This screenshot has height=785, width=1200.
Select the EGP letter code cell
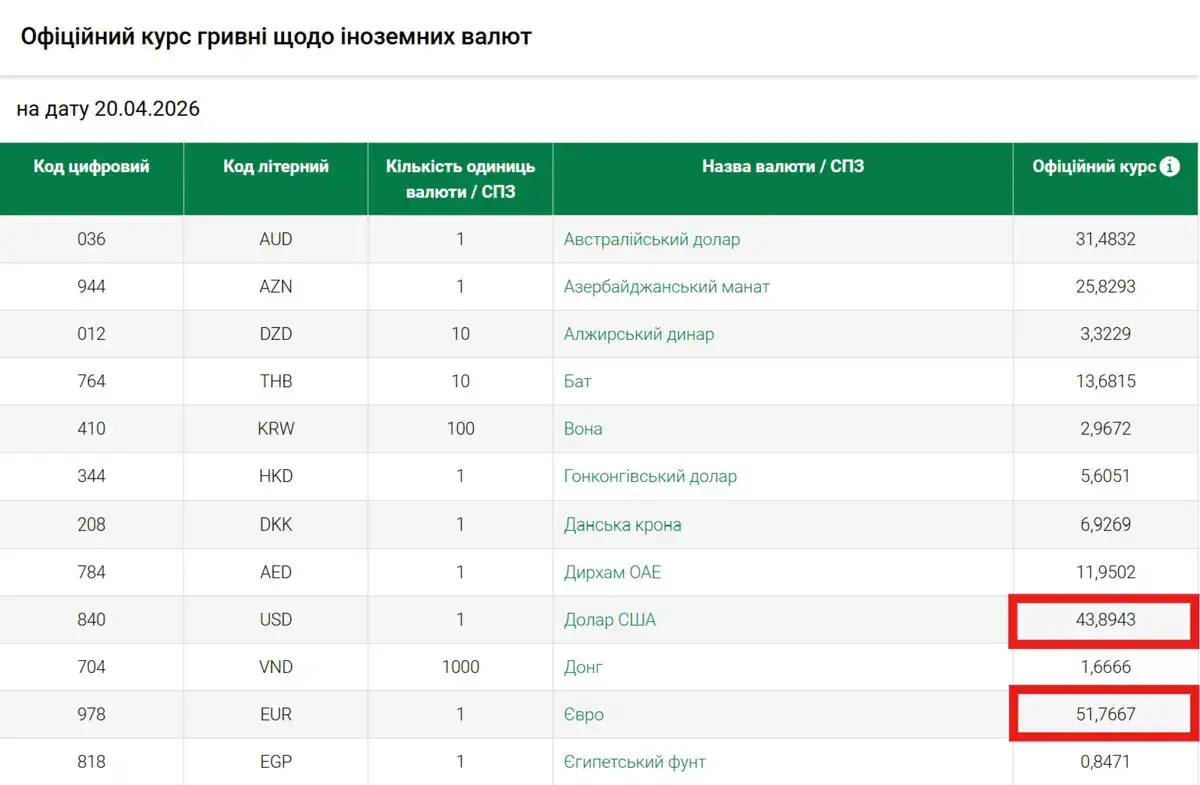tap(276, 762)
